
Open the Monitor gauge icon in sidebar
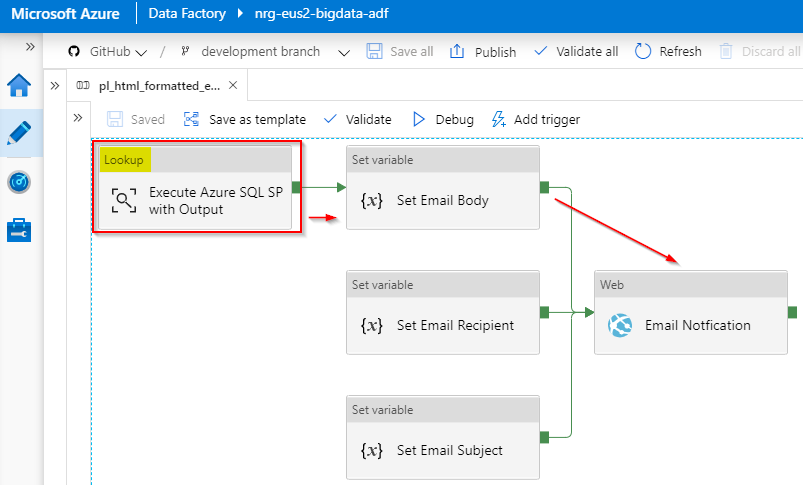[x=19, y=182]
